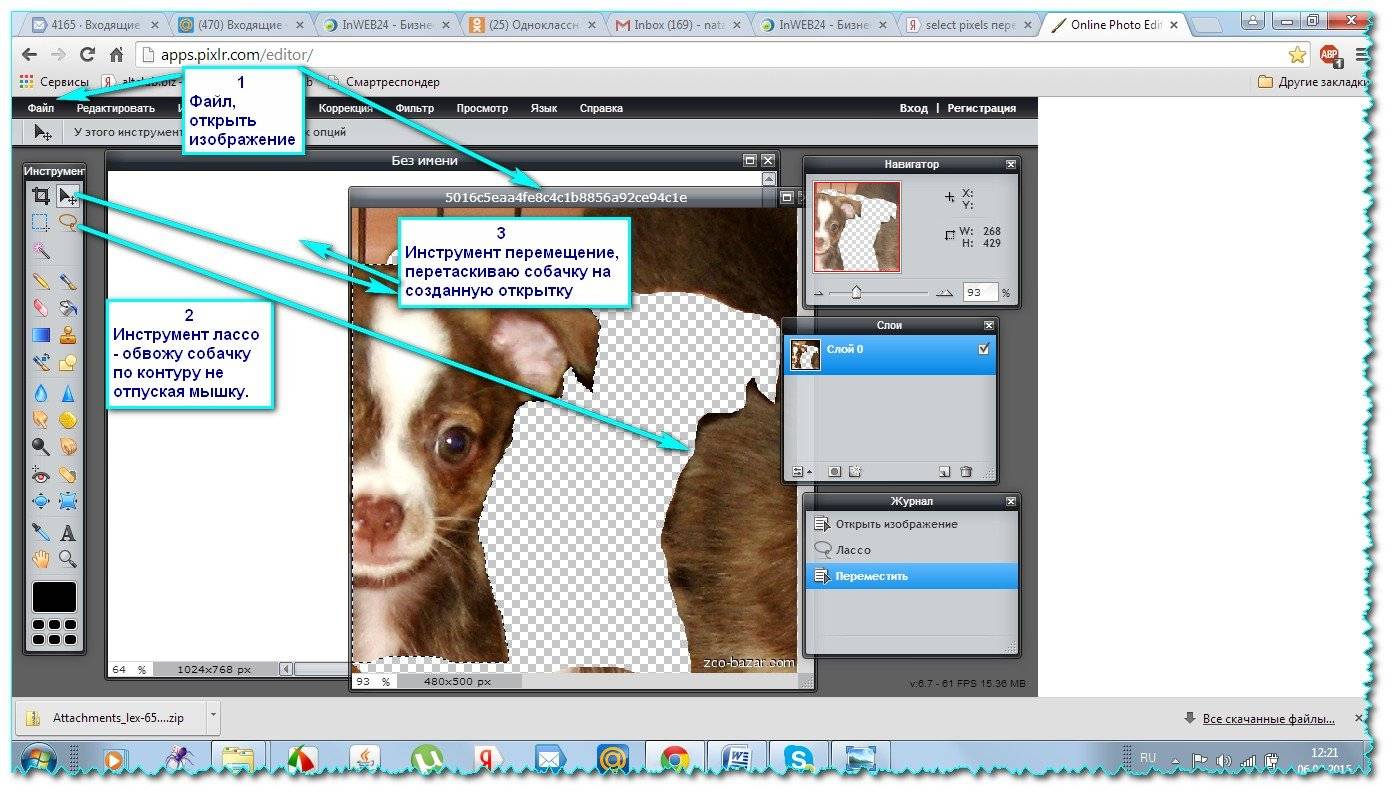Open the Фильтр menu
This screenshot has width=1391, height=793.
pos(415,108)
